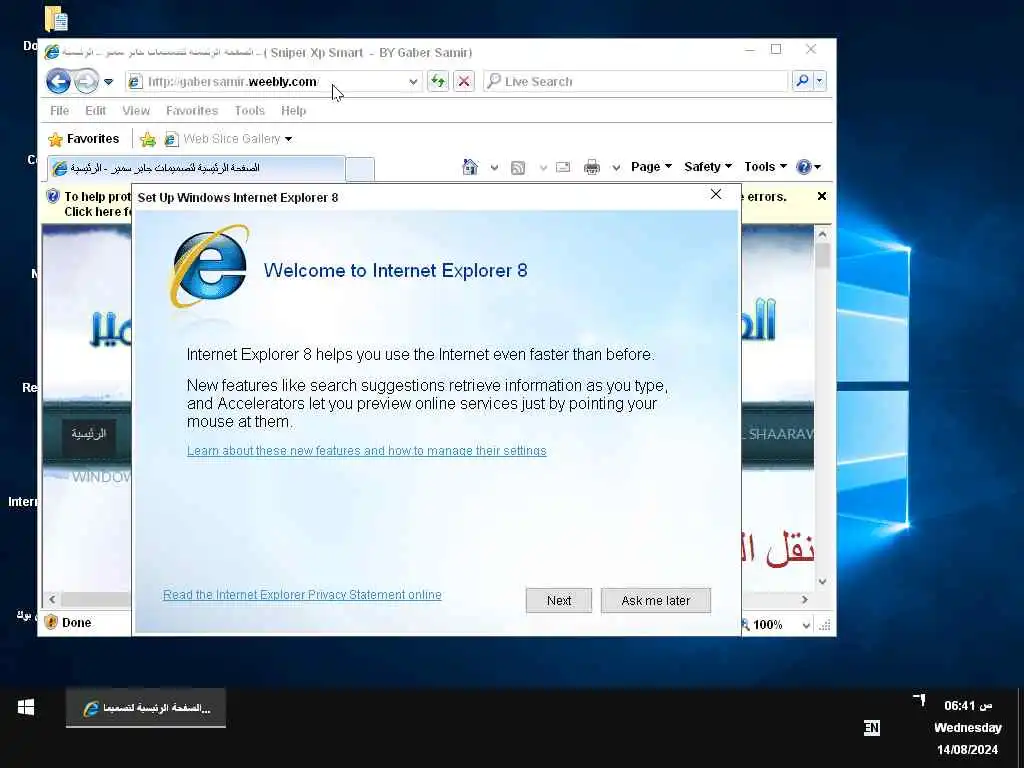The image size is (1024, 768).
Task: Expand the address bar history dropdown
Action: coord(413,82)
